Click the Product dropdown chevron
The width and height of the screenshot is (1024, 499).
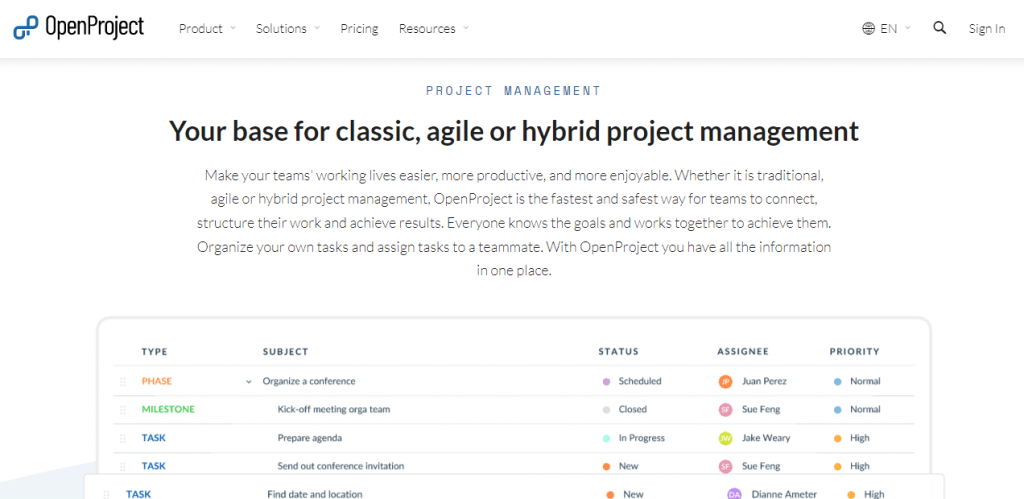coord(232,28)
